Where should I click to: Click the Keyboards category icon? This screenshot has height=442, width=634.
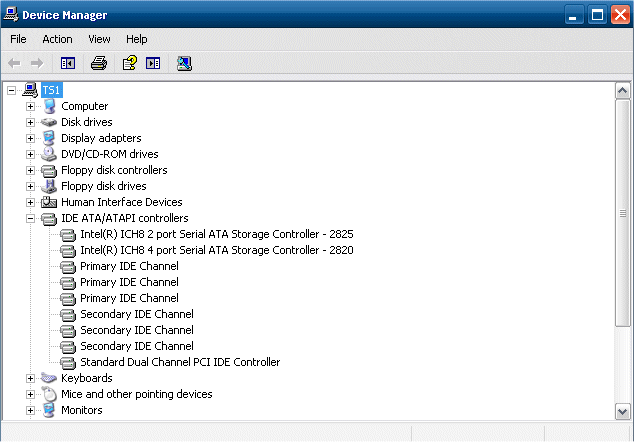pos(49,378)
